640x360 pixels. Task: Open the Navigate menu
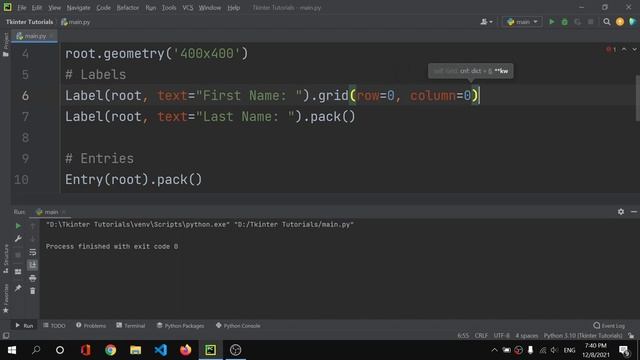click(78, 8)
